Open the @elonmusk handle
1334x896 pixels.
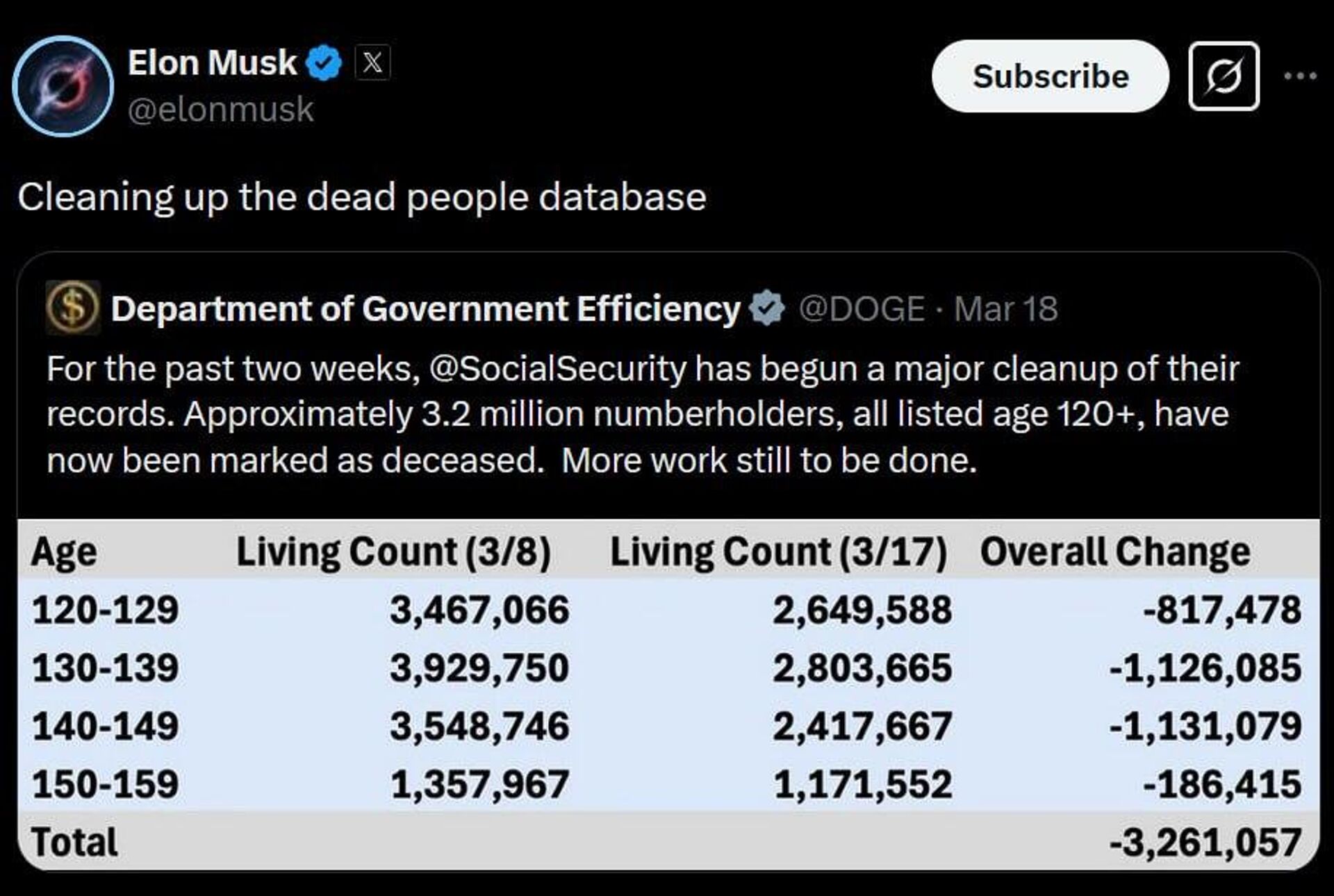coord(221,108)
